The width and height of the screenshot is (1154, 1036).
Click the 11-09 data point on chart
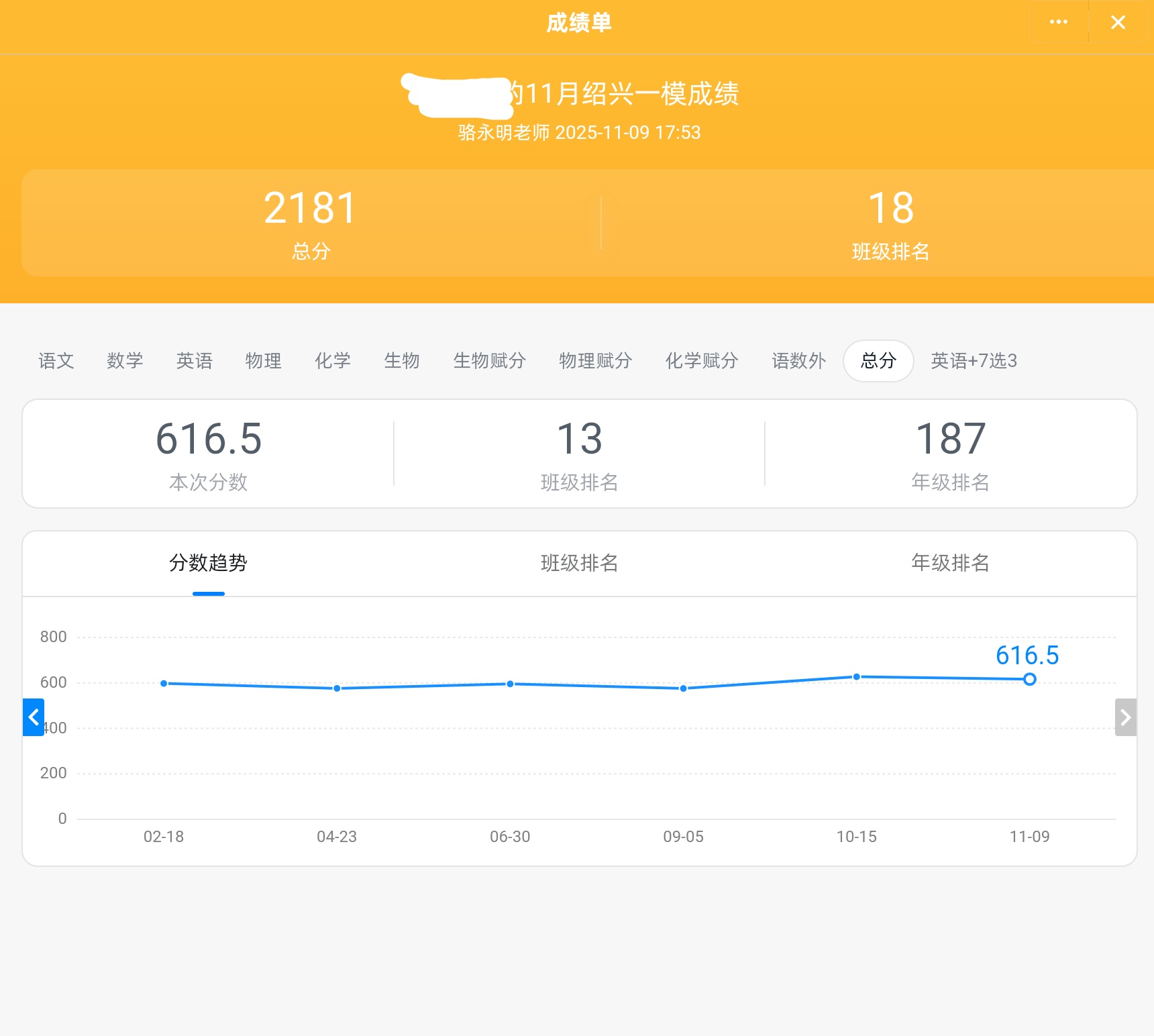pos(1030,679)
